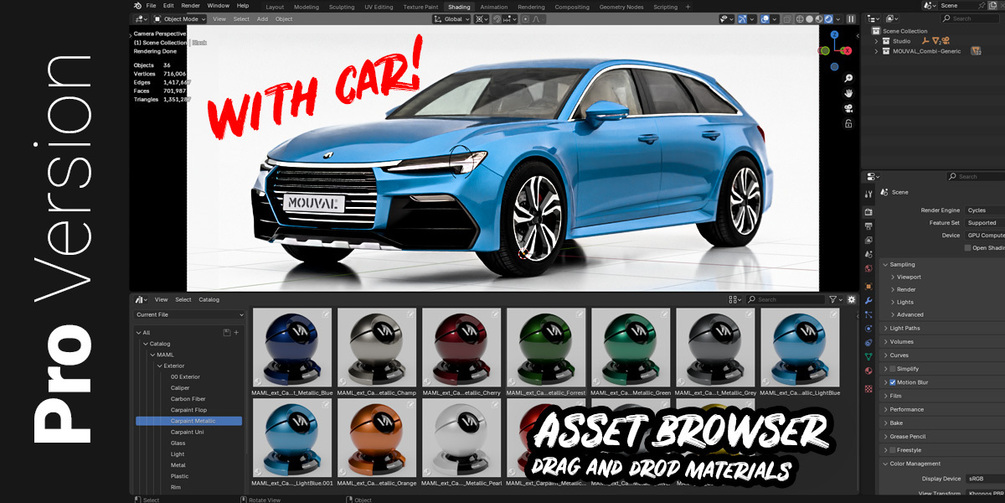Open the Render properties tab icon

pyautogui.click(x=868, y=212)
